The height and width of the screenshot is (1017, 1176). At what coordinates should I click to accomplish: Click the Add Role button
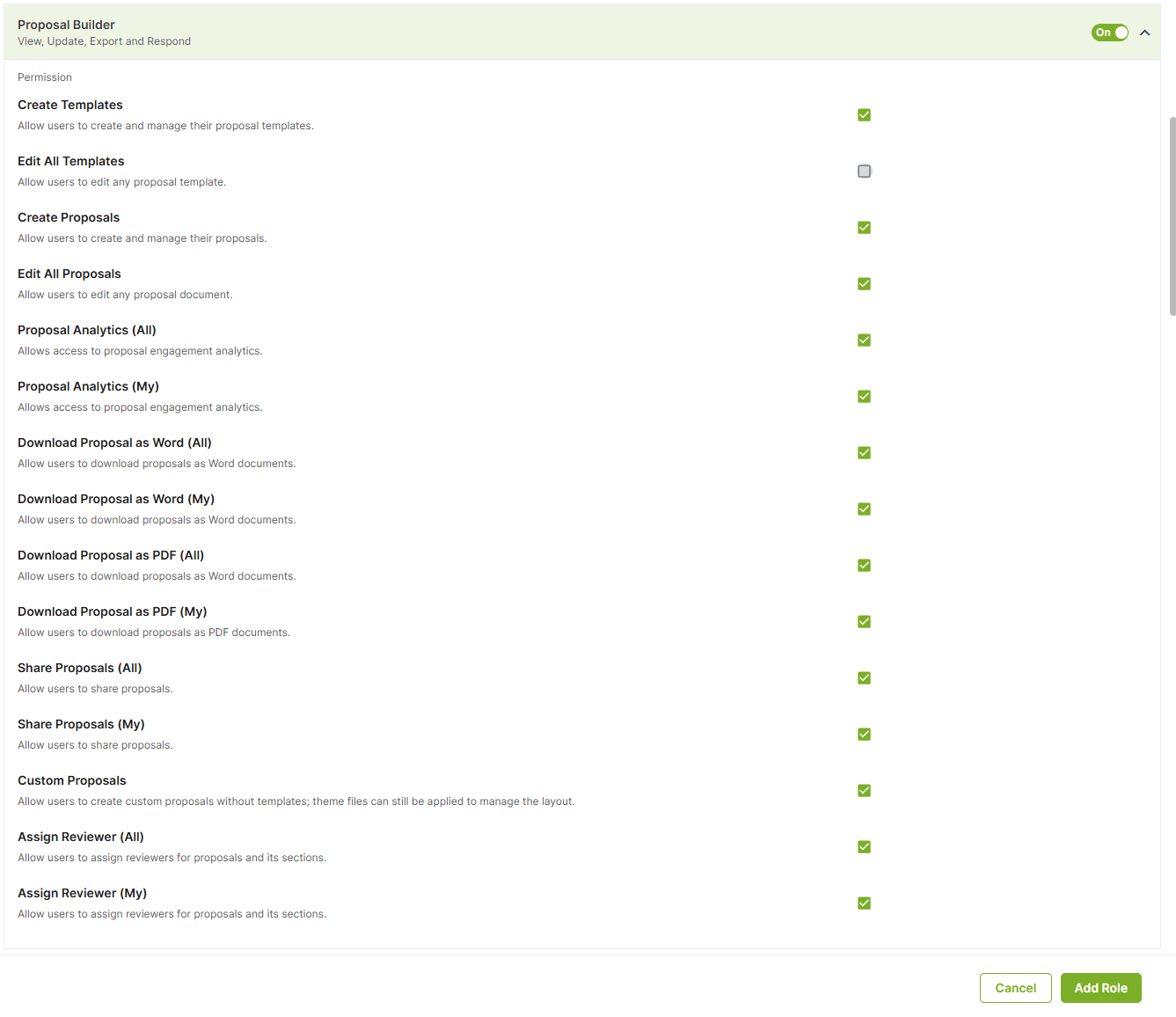pyautogui.click(x=1100, y=988)
